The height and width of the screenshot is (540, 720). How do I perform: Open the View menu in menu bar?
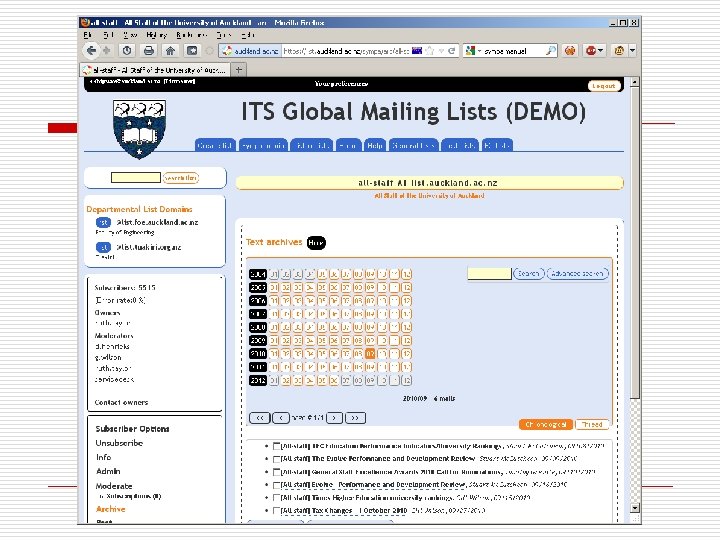[130, 35]
